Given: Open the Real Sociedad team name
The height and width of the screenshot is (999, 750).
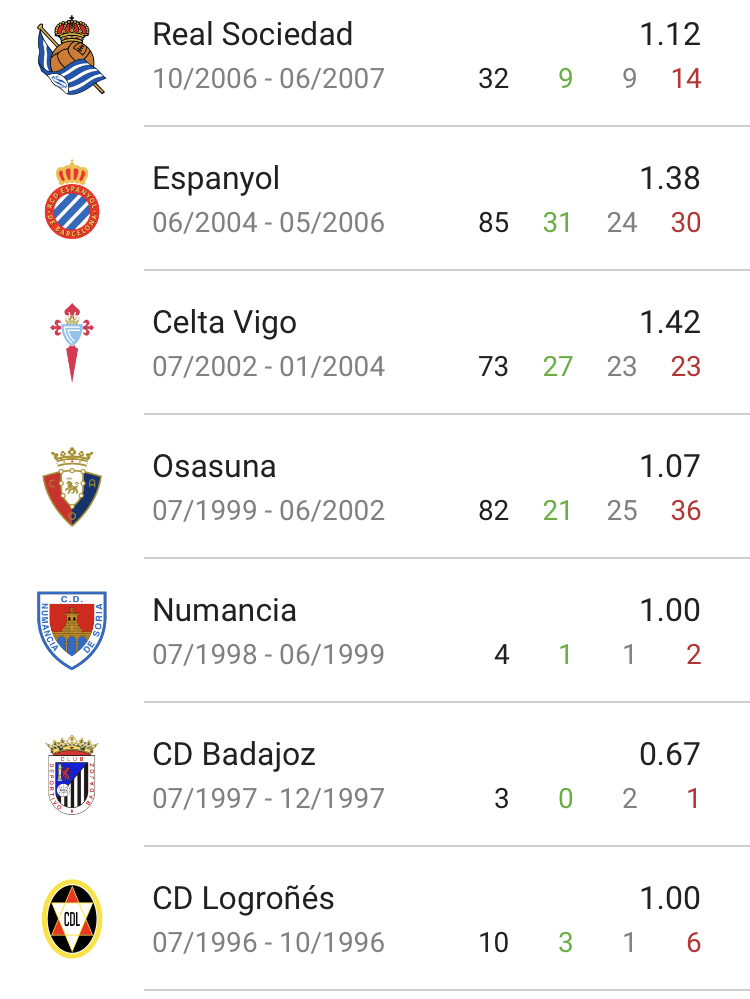Looking at the screenshot, I should click(252, 34).
